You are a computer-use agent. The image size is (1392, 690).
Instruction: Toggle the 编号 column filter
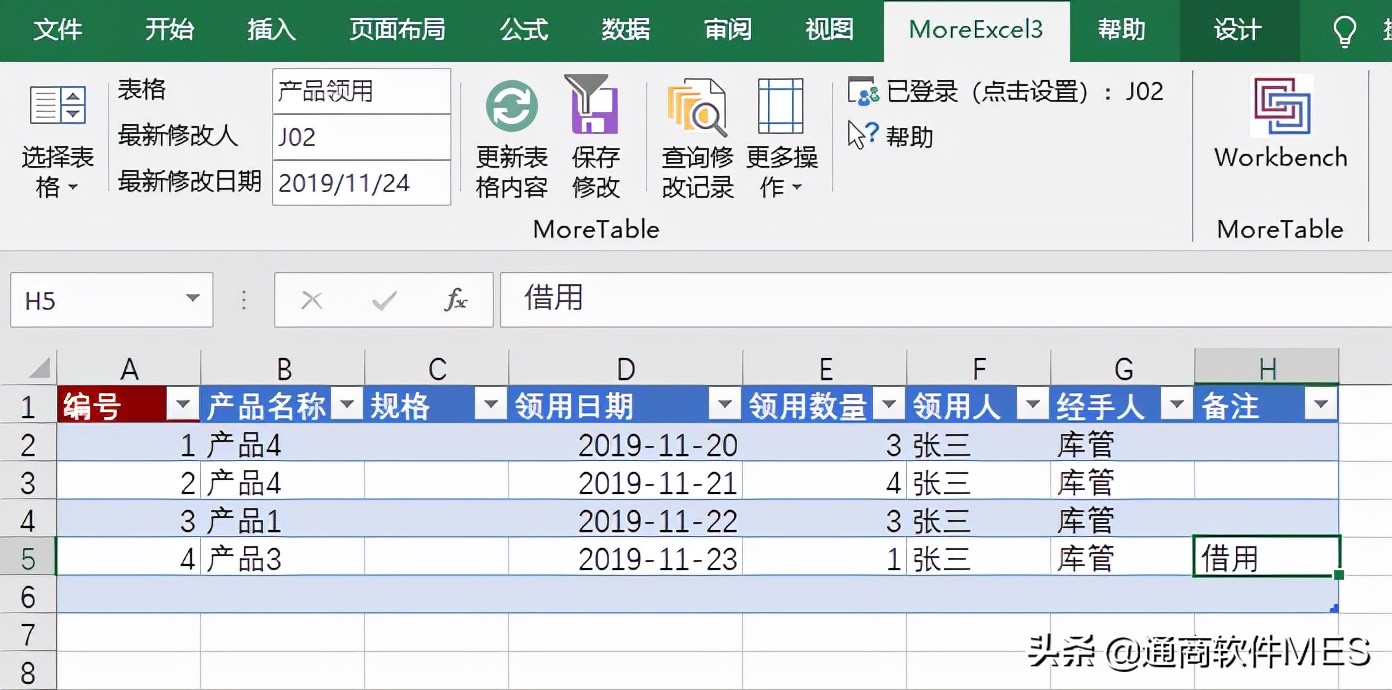coord(182,405)
